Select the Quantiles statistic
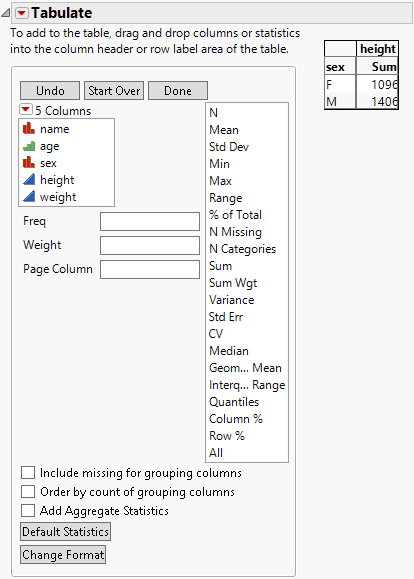 (234, 402)
